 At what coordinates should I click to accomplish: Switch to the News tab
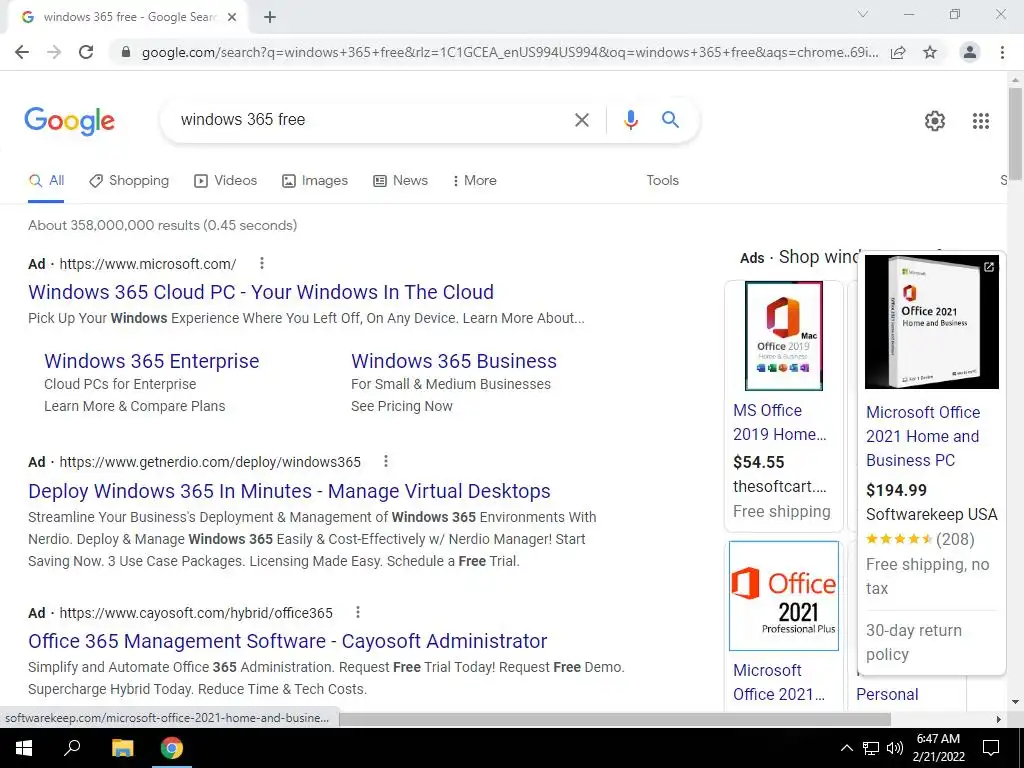pyautogui.click(x=400, y=180)
